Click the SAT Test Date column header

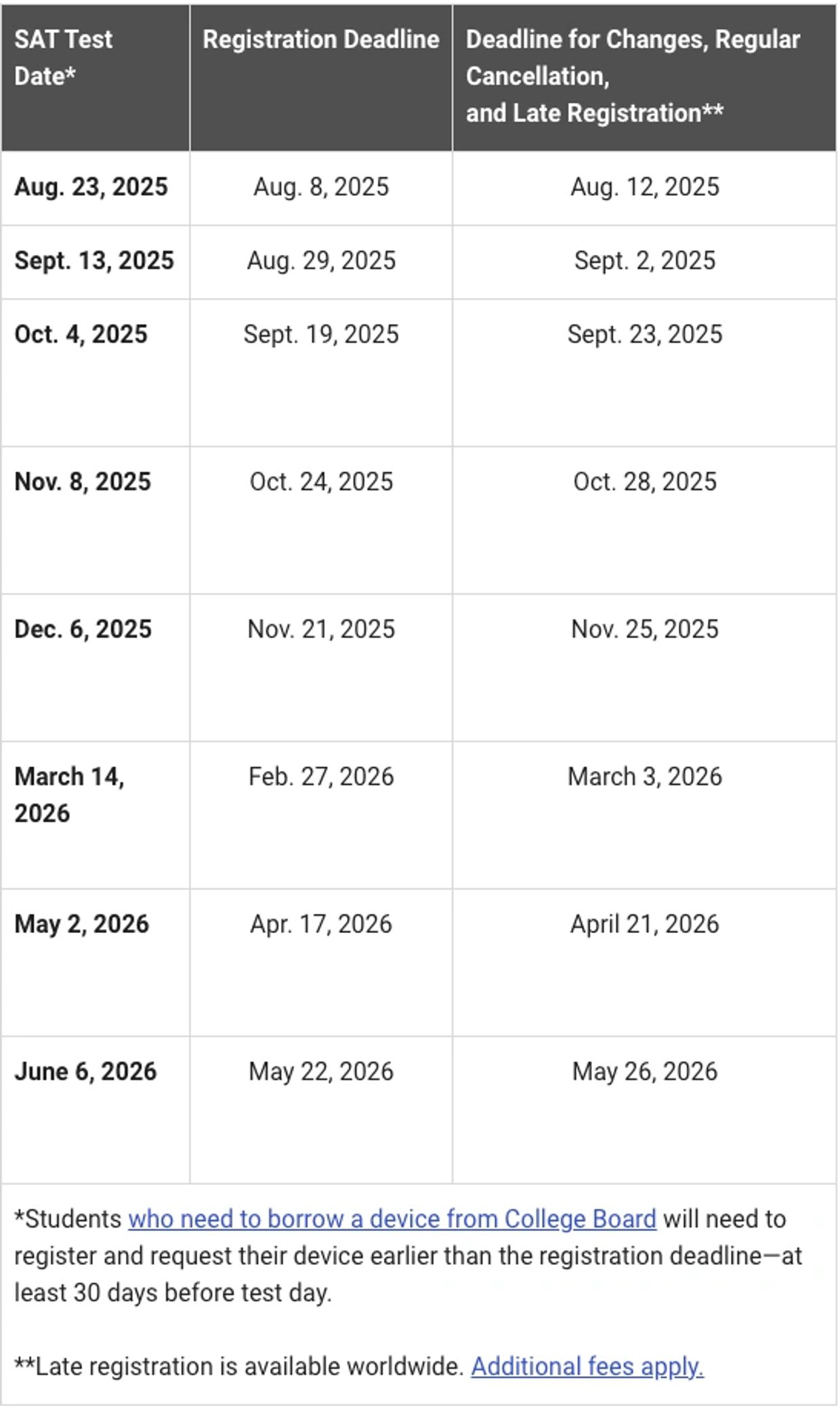pos(63,58)
